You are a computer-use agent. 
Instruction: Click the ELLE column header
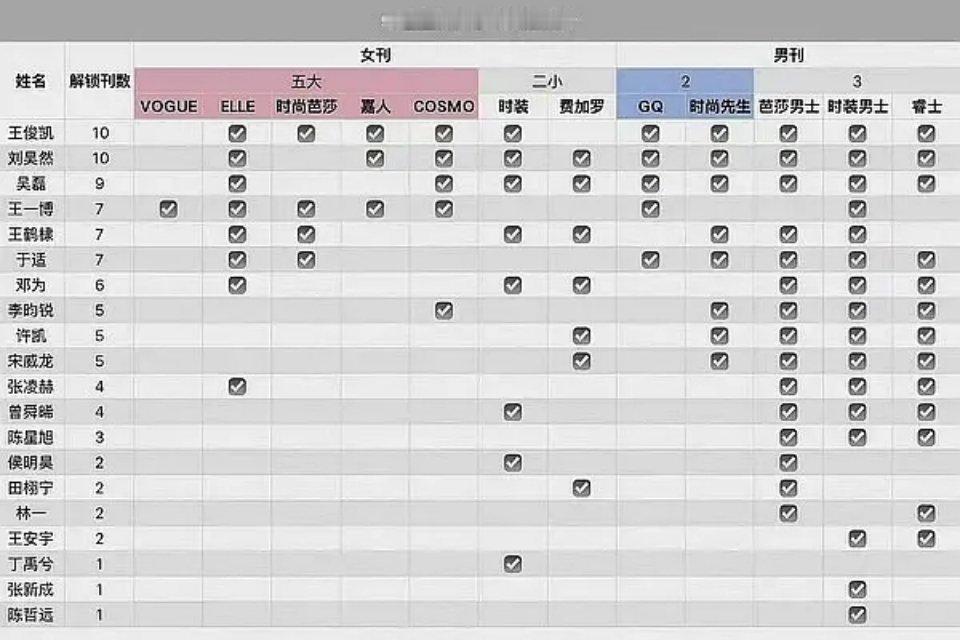coord(238,106)
